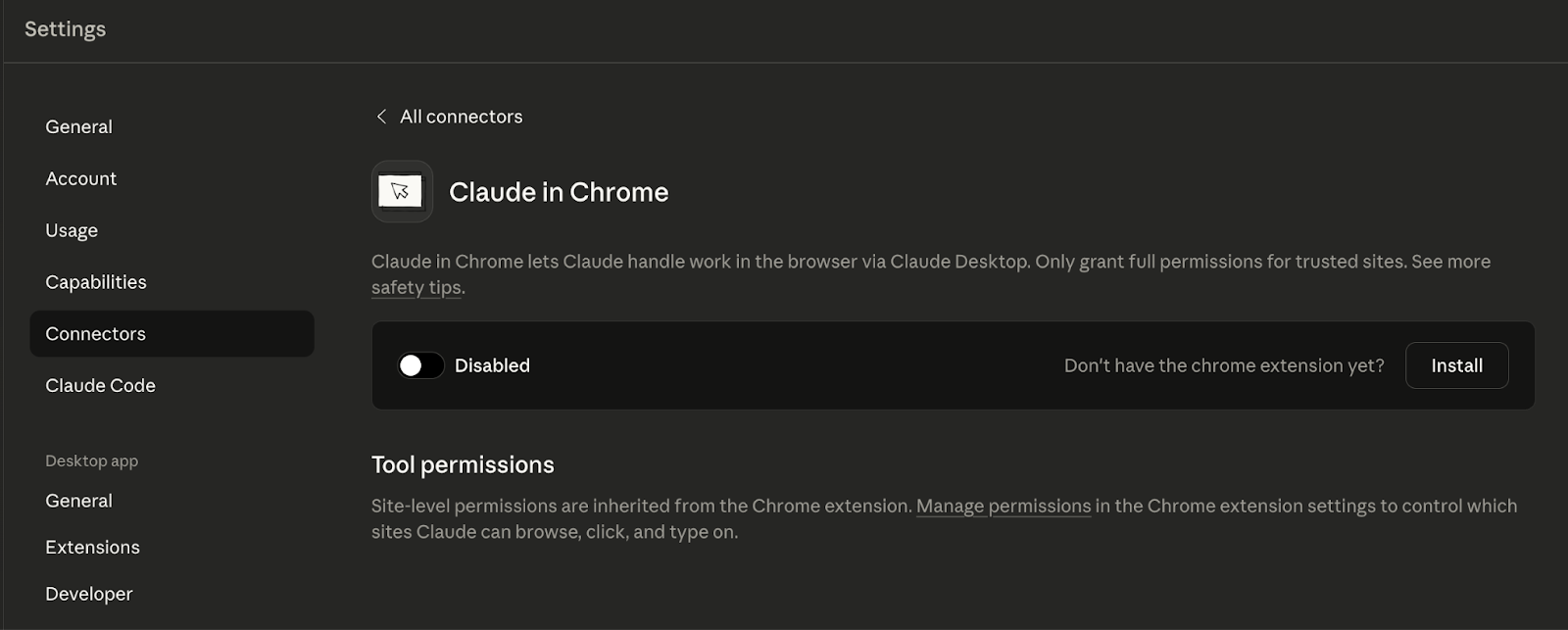Image resolution: width=1568 pixels, height=630 pixels.
Task: Enable the Claude in Chrome toggle
Action: [x=420, y=365]
